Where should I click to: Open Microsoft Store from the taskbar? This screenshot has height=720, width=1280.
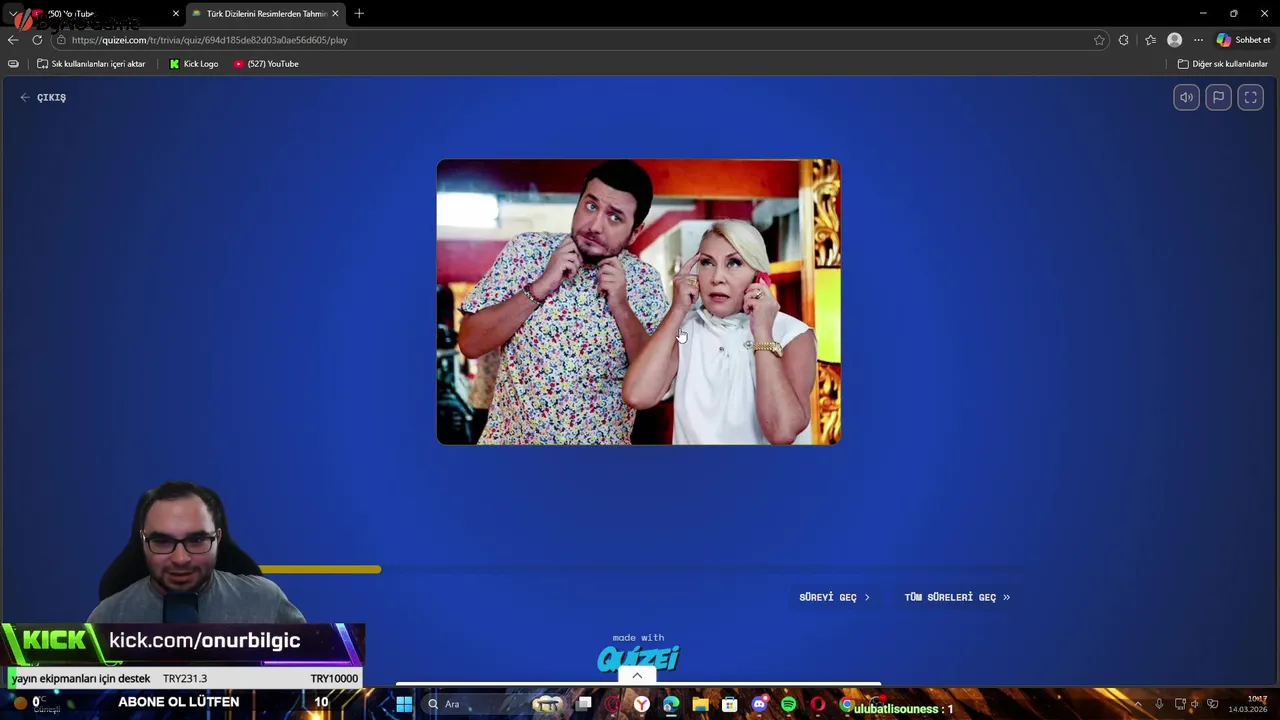point(729,704)
